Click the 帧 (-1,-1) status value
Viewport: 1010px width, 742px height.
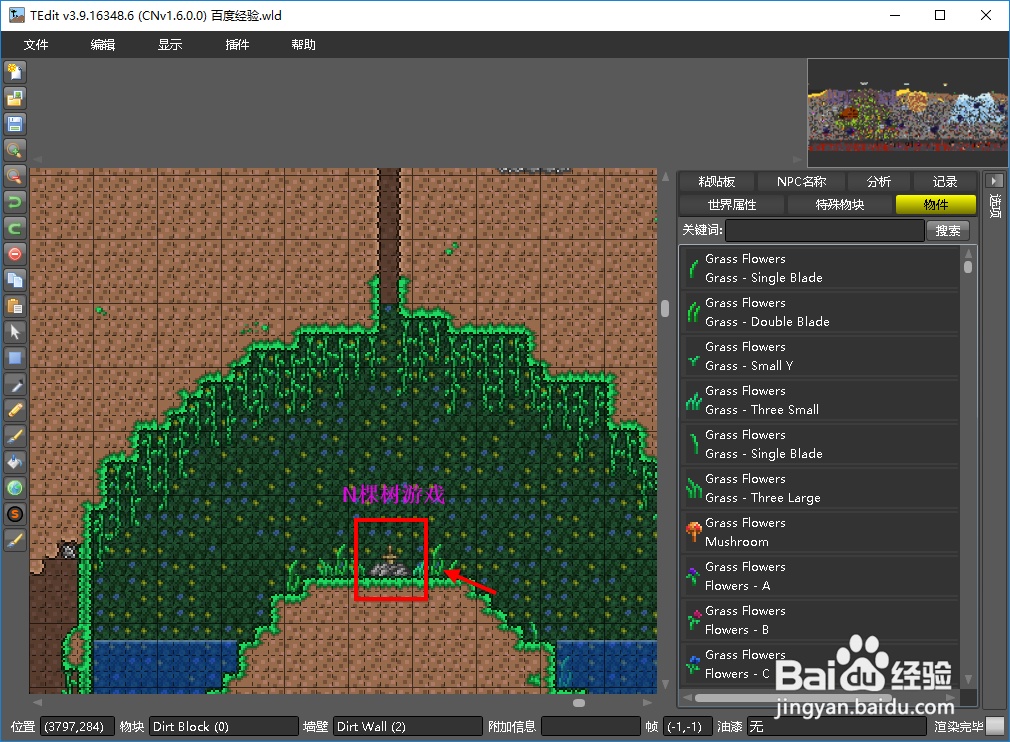pos(687,727)
